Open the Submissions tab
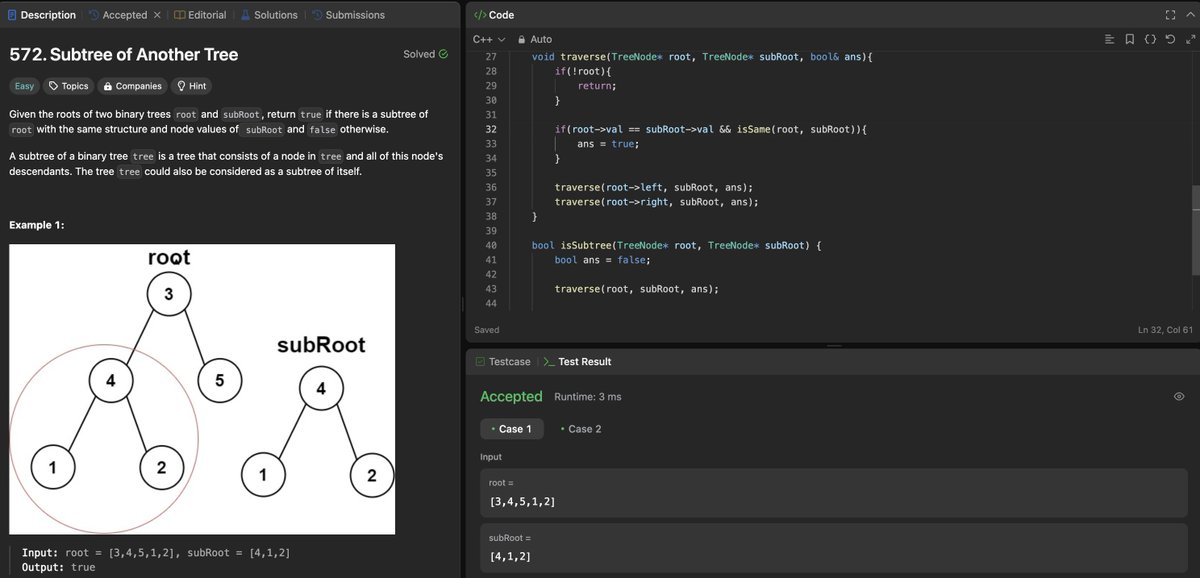The width and height of the screenshot is (1200, 578). 347,15
